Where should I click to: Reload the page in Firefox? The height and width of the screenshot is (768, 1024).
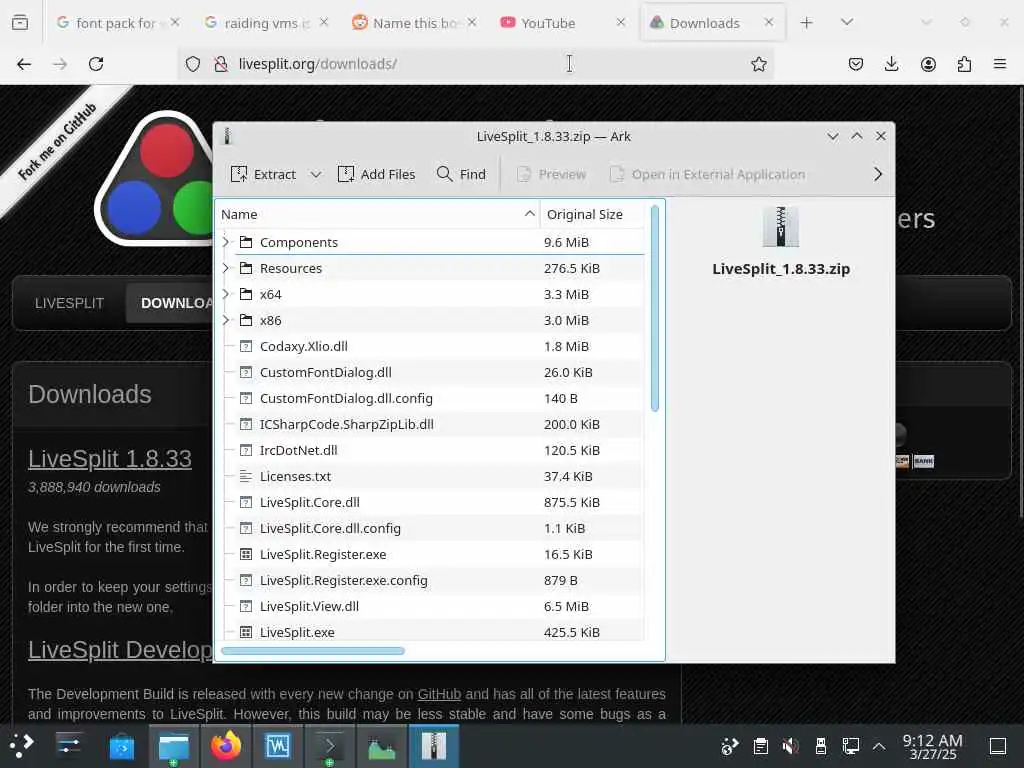(x=96, y=64)
